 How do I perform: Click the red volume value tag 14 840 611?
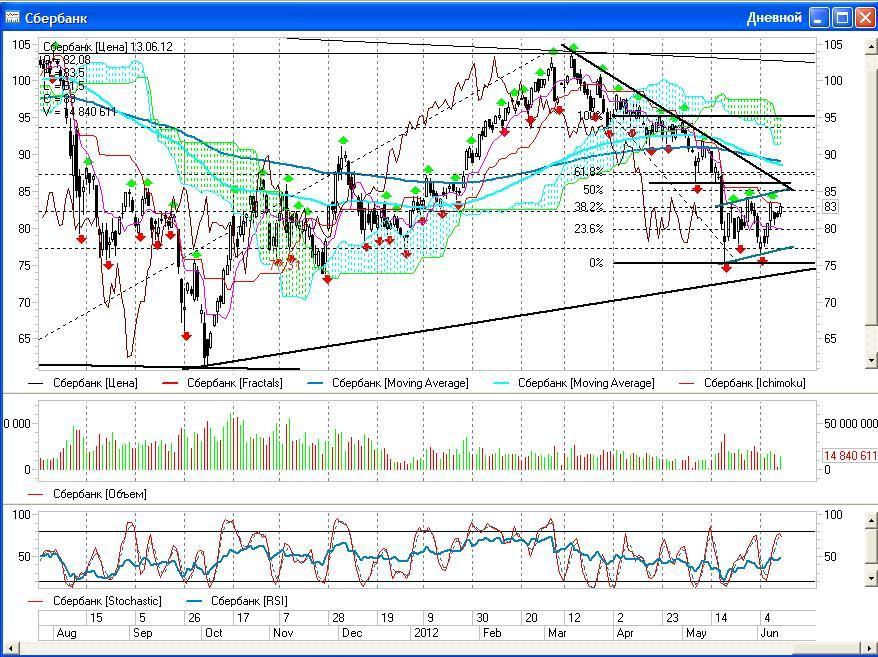click(850, 456)
